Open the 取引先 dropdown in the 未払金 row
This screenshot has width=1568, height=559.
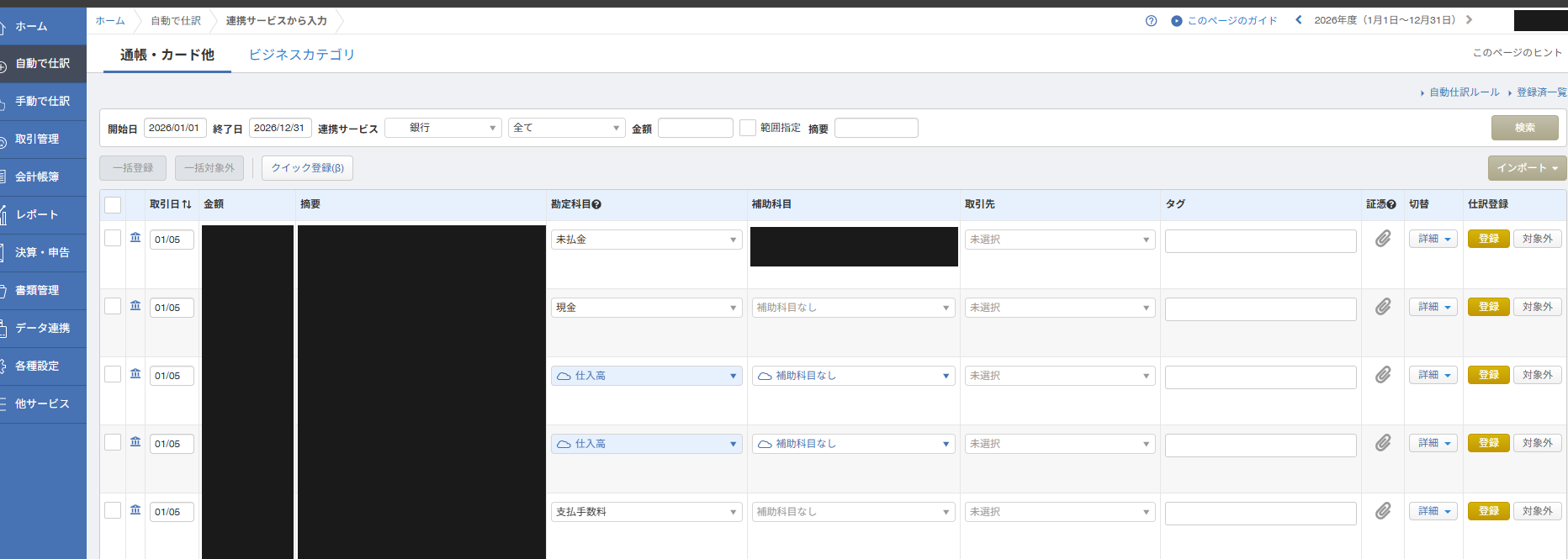1060,240
